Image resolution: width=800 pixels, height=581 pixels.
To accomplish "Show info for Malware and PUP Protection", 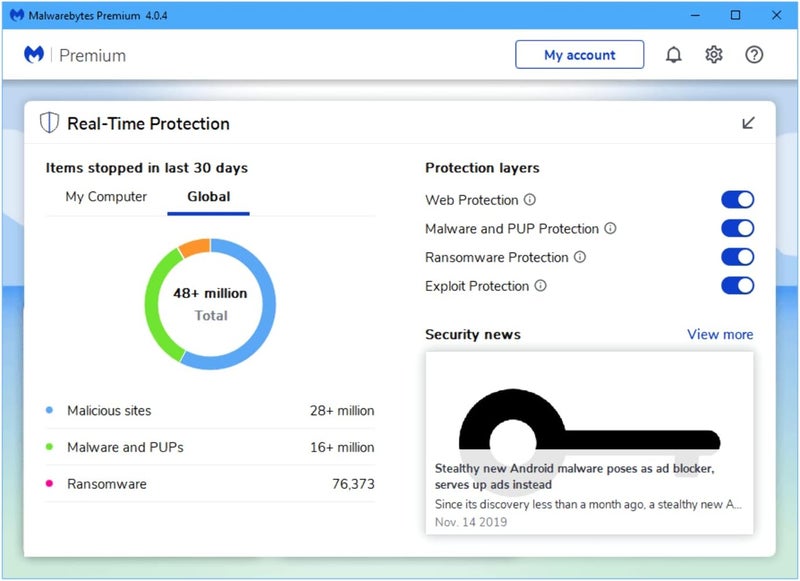I will pyautogui.click(x=610, y=228).
